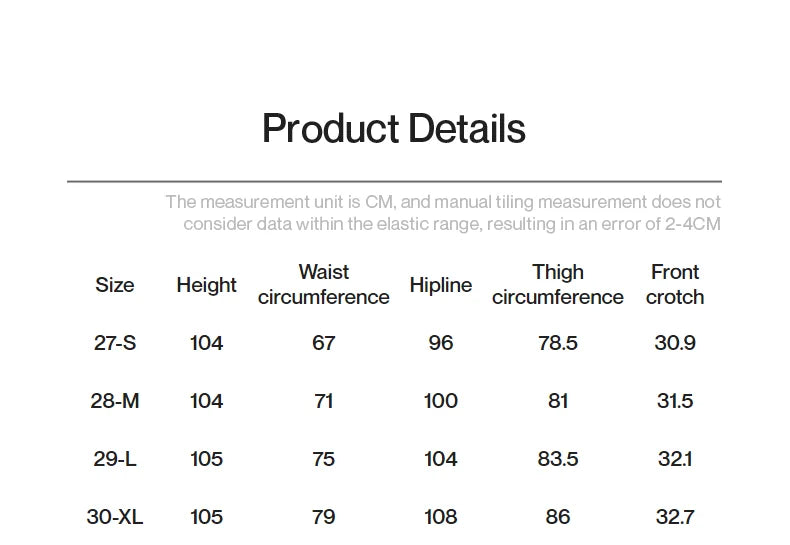The image size is (790, 545).
Task: Click hipline value 100 for size 28-M
Action: click(440, 401)
